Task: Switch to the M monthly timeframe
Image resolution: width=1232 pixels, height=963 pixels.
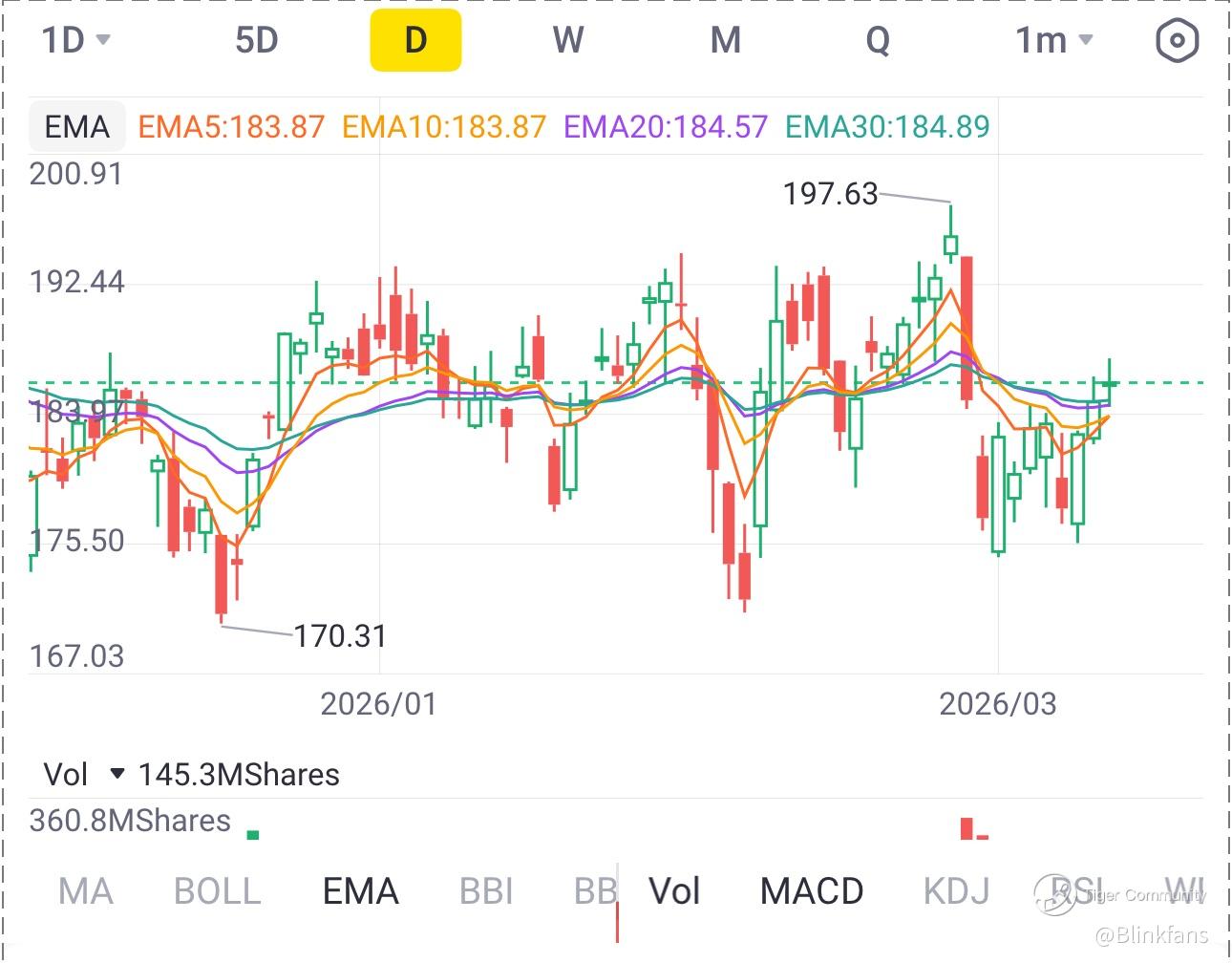Action: coord(726,40)
